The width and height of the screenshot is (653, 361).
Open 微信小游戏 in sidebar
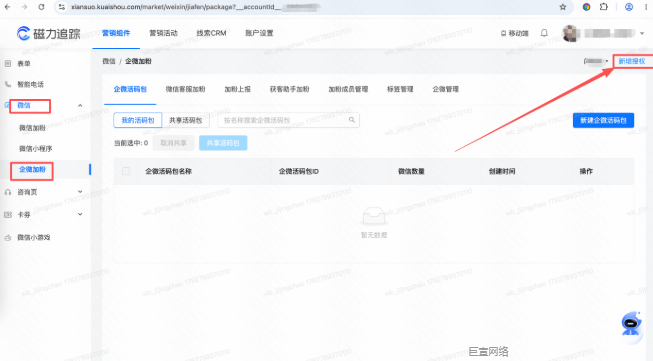coord(34,237)
